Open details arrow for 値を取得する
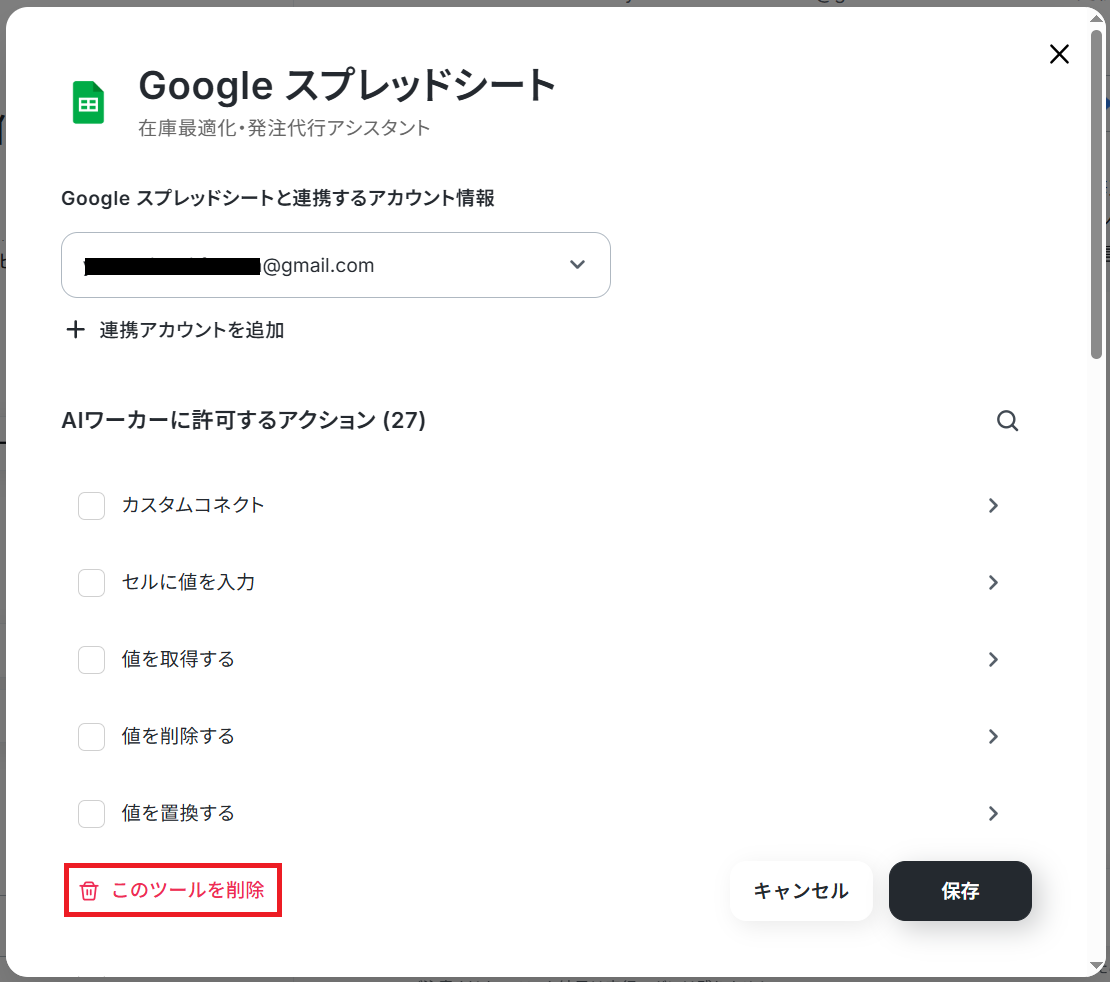The image size is (1110, 982). (993, 660)
